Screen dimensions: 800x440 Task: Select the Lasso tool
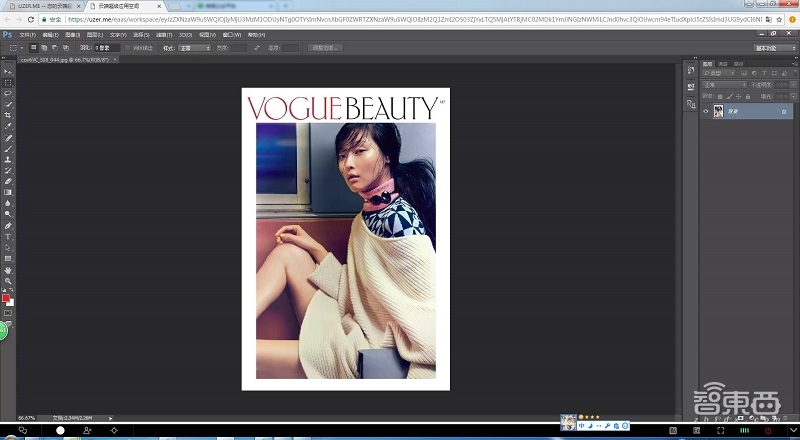[x=8, y=93]
